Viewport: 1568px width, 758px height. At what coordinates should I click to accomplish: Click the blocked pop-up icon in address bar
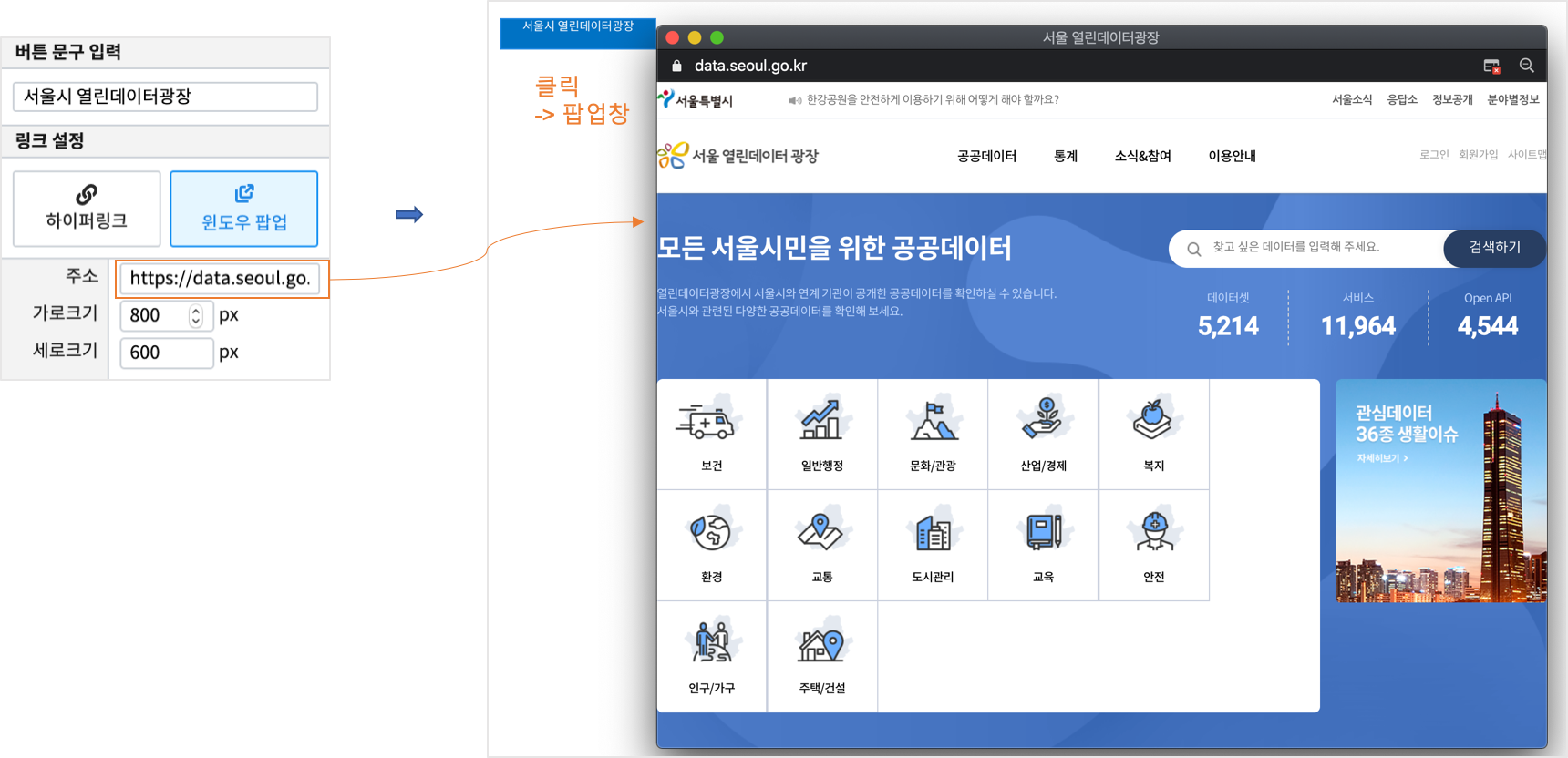(x=1491, y=66)
